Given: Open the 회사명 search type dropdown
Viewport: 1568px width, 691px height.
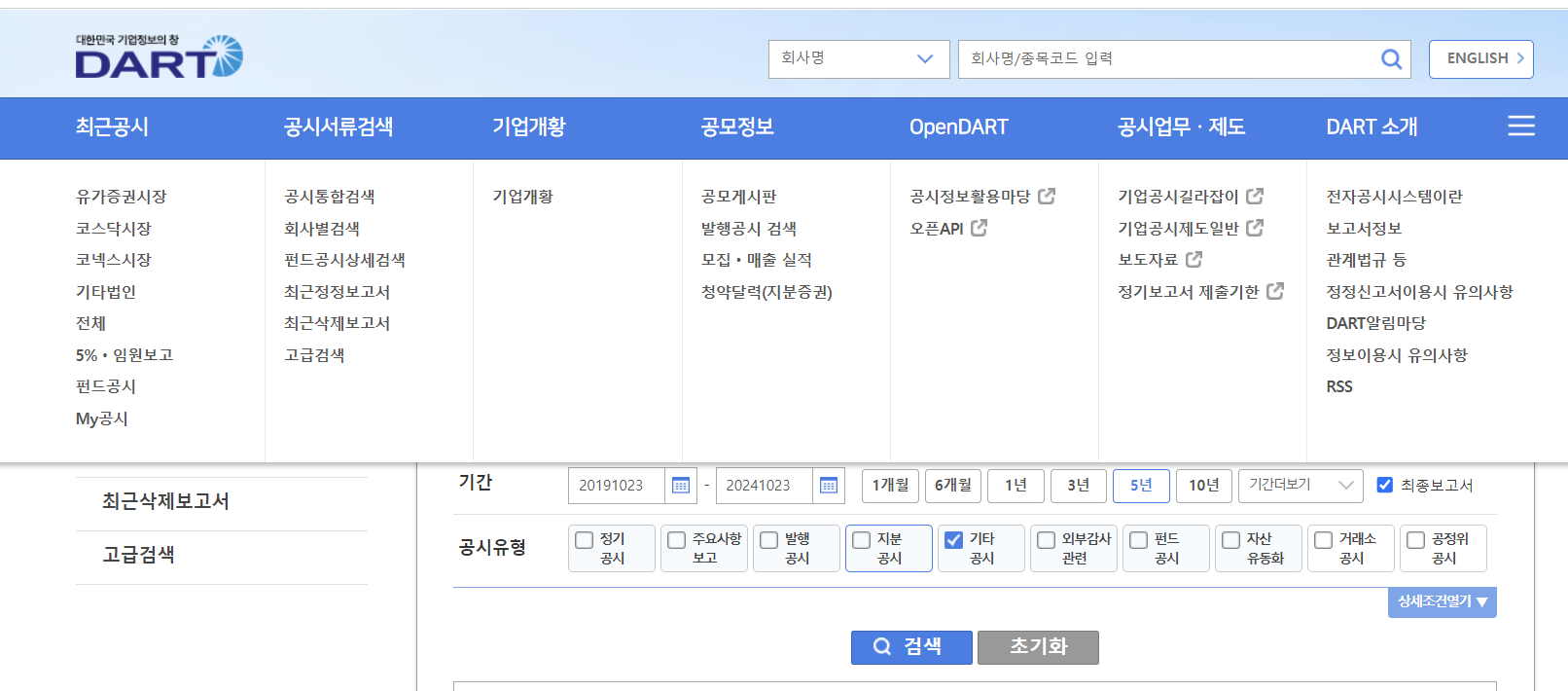Looking at the screenshot, I should 859,59.
